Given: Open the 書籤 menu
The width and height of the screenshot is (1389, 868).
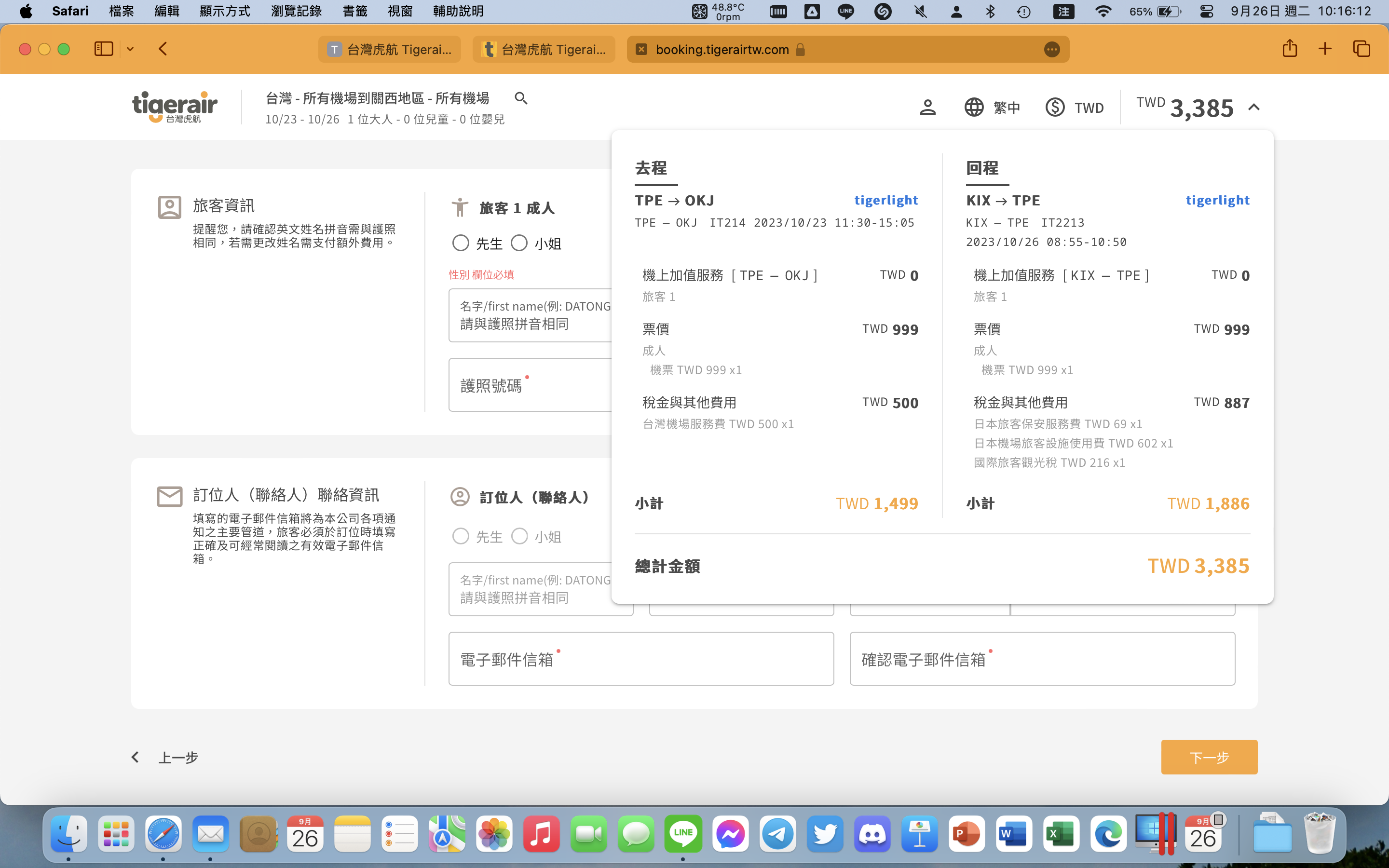Looking at the screenshot, I should click(354, 12).
